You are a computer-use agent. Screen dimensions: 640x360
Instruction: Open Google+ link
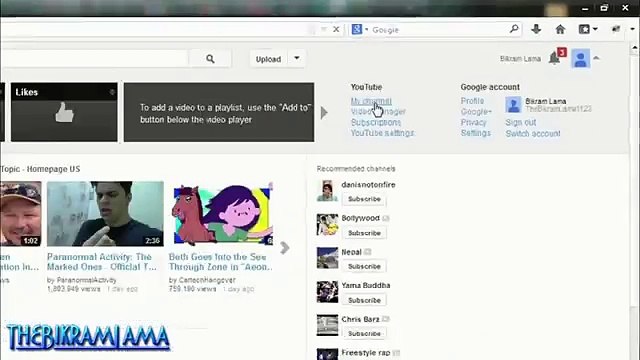point(476,111)
